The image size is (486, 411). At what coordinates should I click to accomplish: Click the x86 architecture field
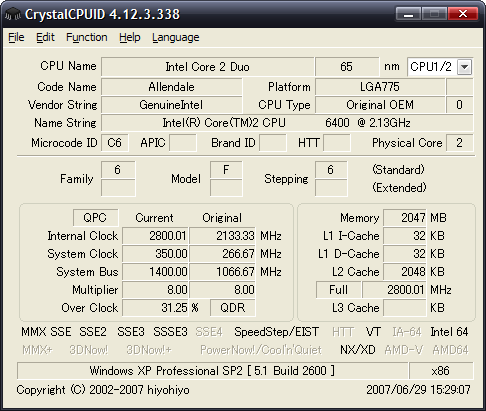click(x=441, y=371)
